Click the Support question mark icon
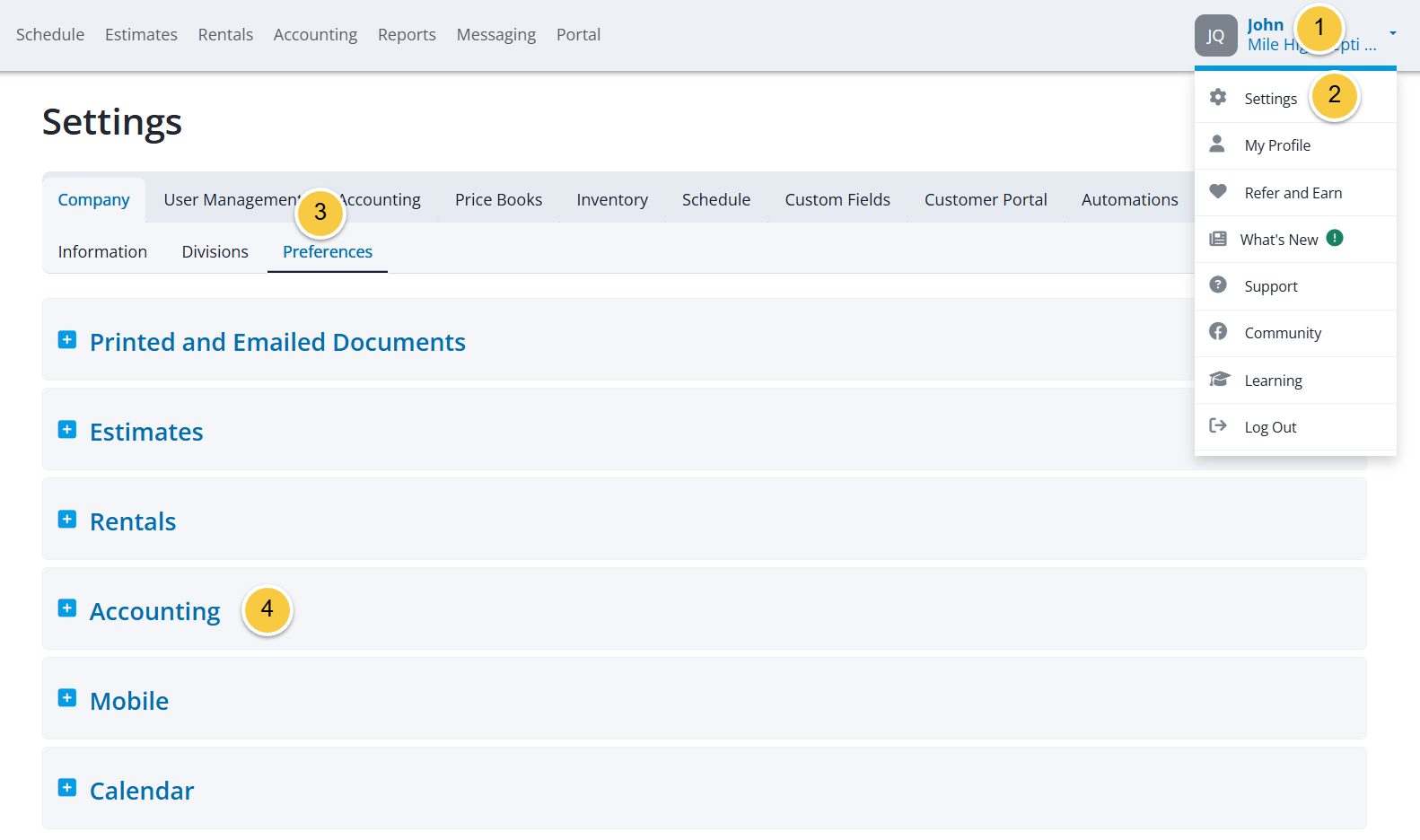 [1218, 284]
